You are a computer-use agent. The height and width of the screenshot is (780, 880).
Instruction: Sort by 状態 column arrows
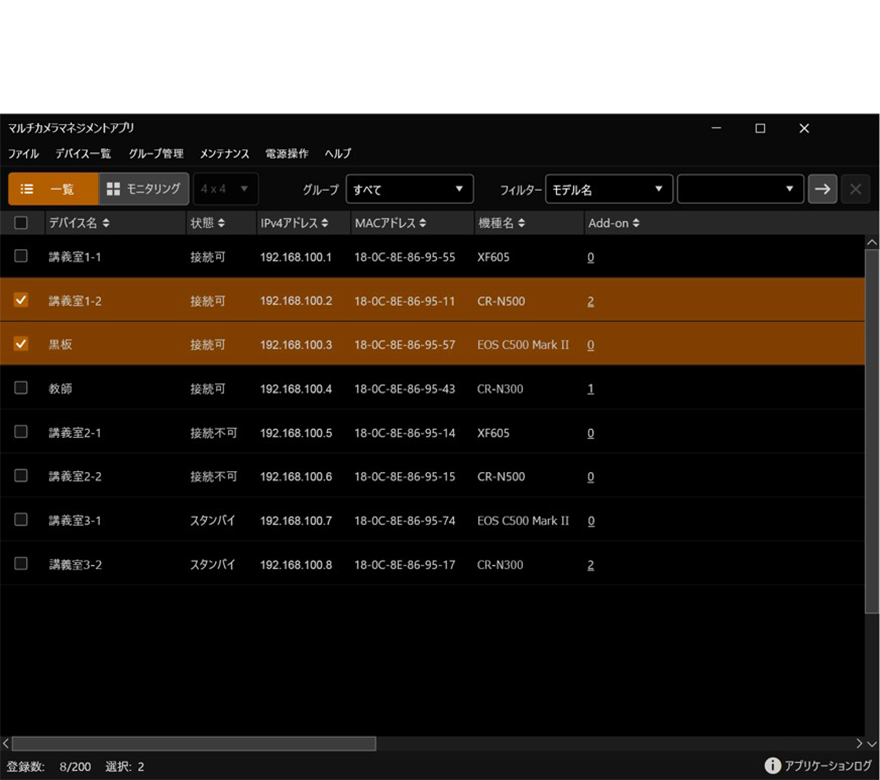(221, 223)
